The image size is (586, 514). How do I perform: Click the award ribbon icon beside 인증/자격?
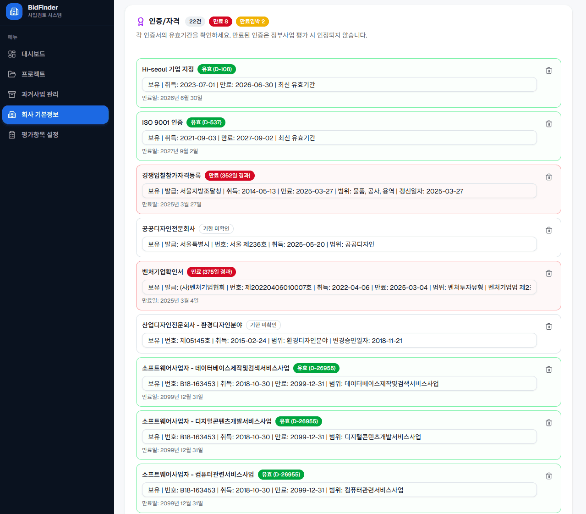coord(141,22)
